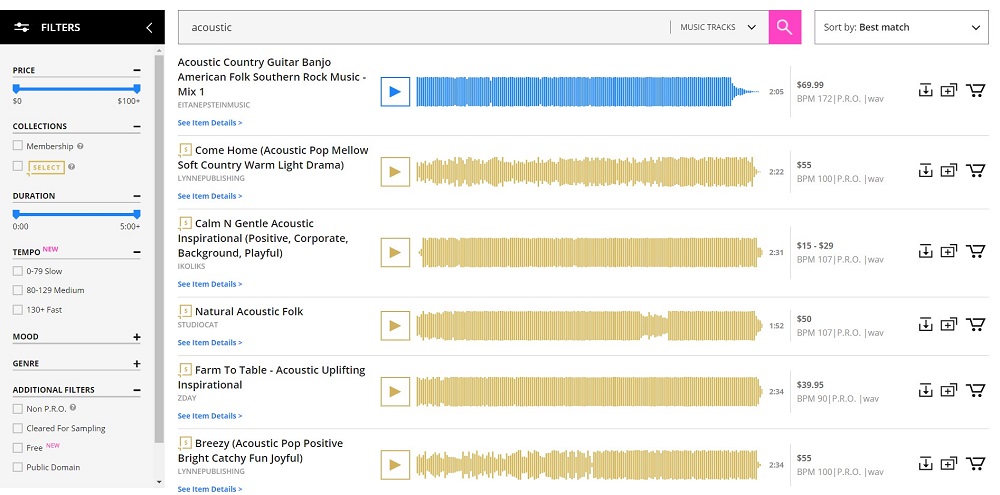Click the search field containing acoustic
This screenshot has width=1000, height=495.
pos(420,28)
